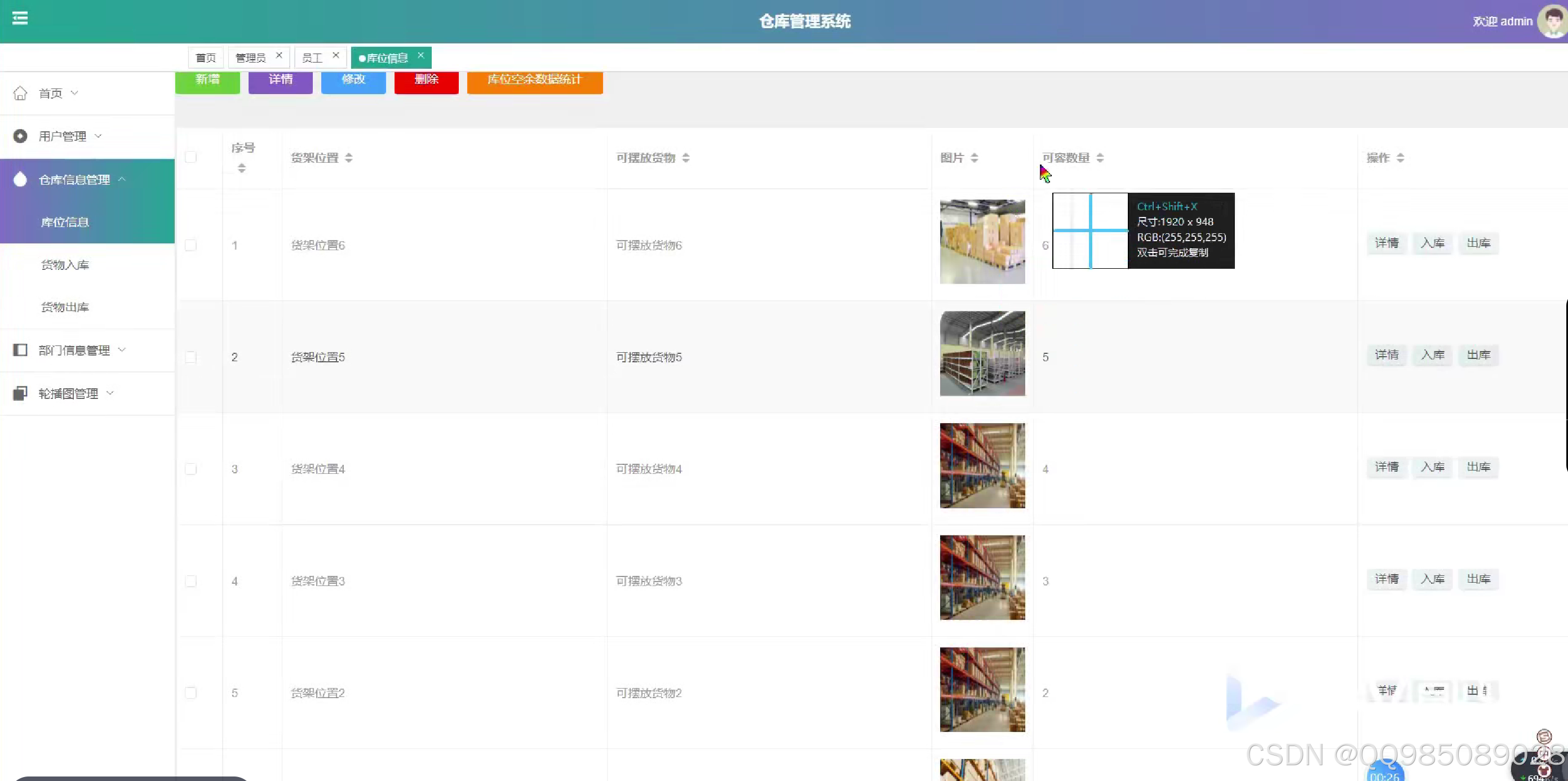Check the row for 货架位置4
Image resolution: width=1568 pixels, height=781 pixels.
pos(191,469)
